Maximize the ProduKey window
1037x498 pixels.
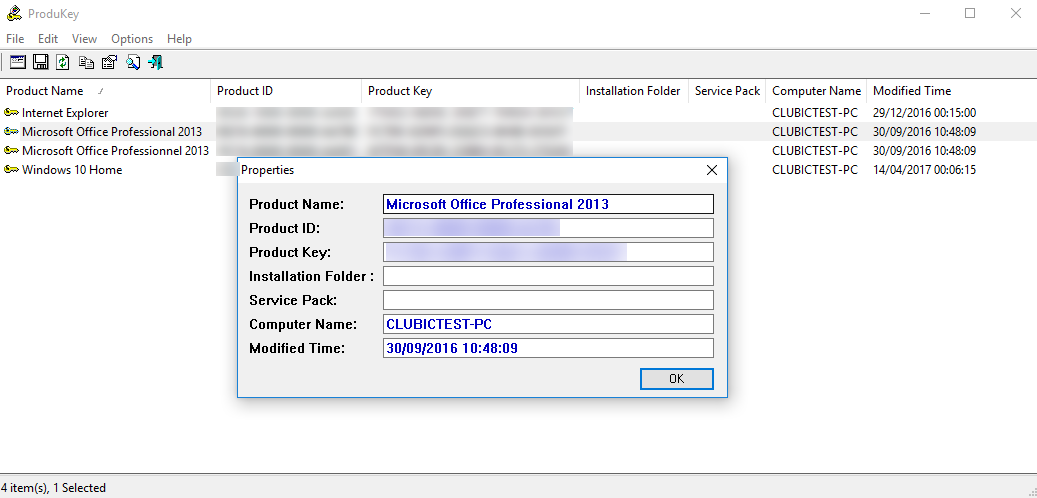pyautogui.click(x=970, y=13)
